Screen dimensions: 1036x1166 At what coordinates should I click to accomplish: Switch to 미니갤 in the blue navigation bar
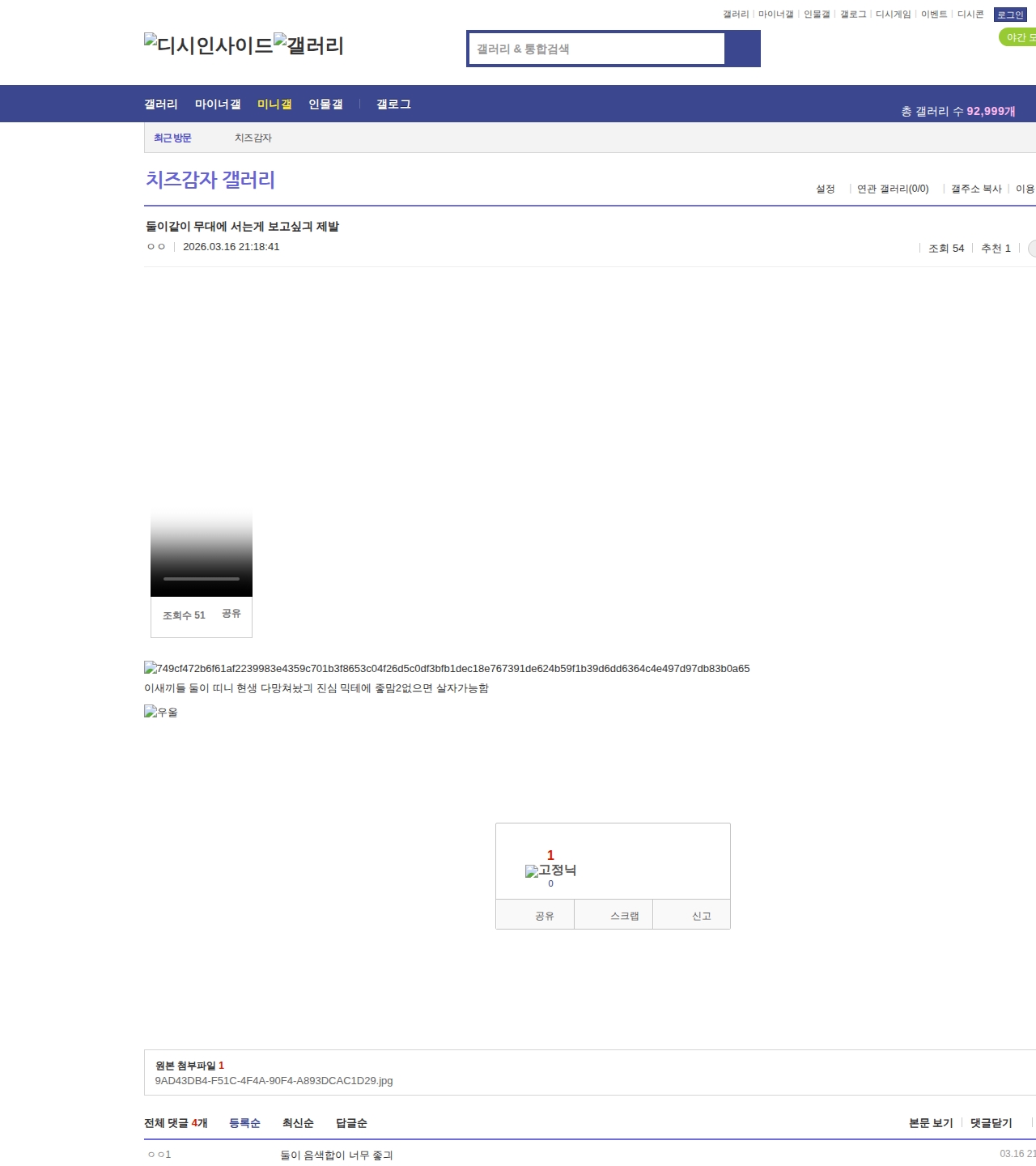tap(274, 104)
